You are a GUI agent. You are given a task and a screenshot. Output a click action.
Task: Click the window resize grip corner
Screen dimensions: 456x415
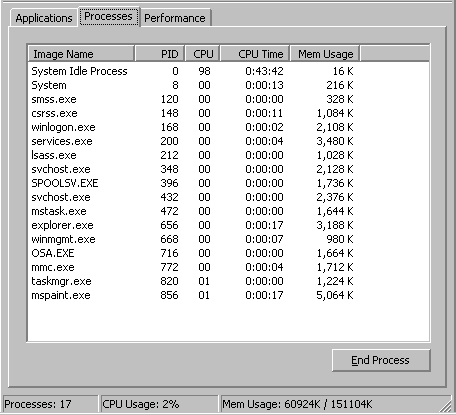[x=445, y=406]
